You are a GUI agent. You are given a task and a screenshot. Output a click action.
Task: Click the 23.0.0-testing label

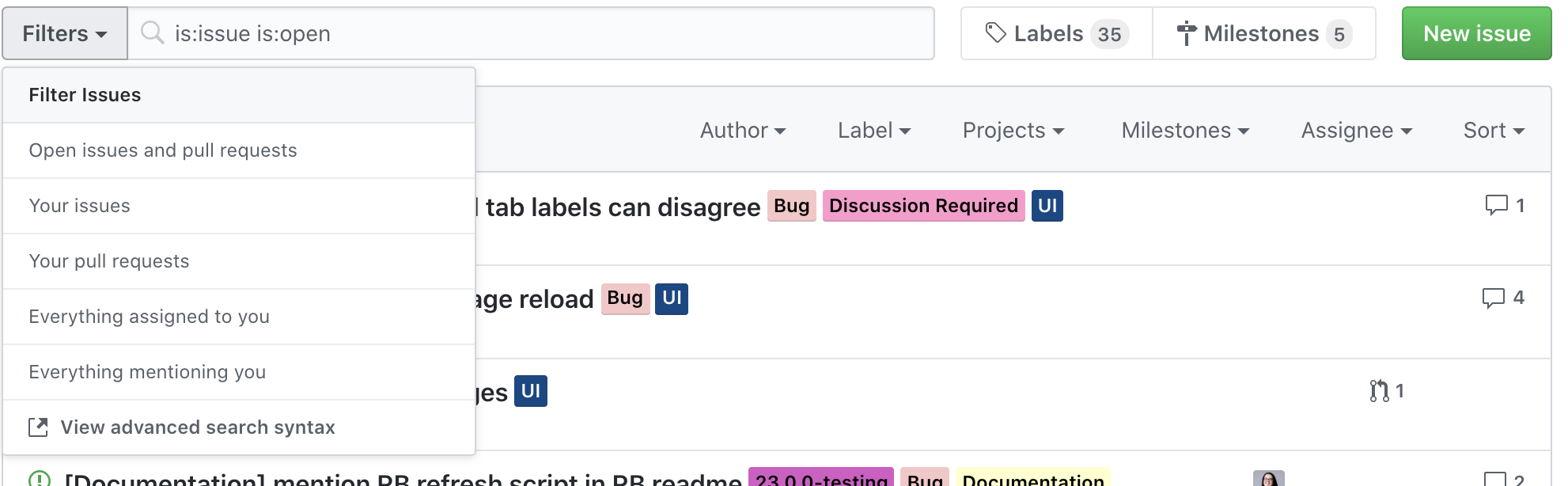tap(821, 477)
